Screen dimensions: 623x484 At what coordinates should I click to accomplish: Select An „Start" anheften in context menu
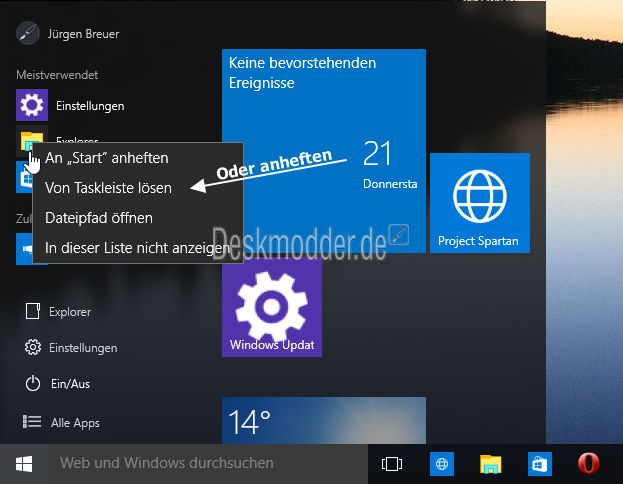pos(137,158)
